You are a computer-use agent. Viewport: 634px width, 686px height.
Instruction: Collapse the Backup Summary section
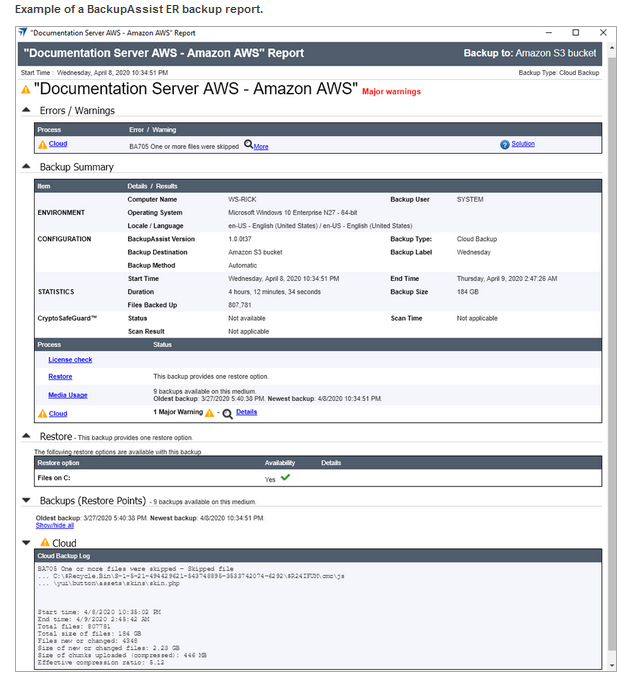(26, 167)
